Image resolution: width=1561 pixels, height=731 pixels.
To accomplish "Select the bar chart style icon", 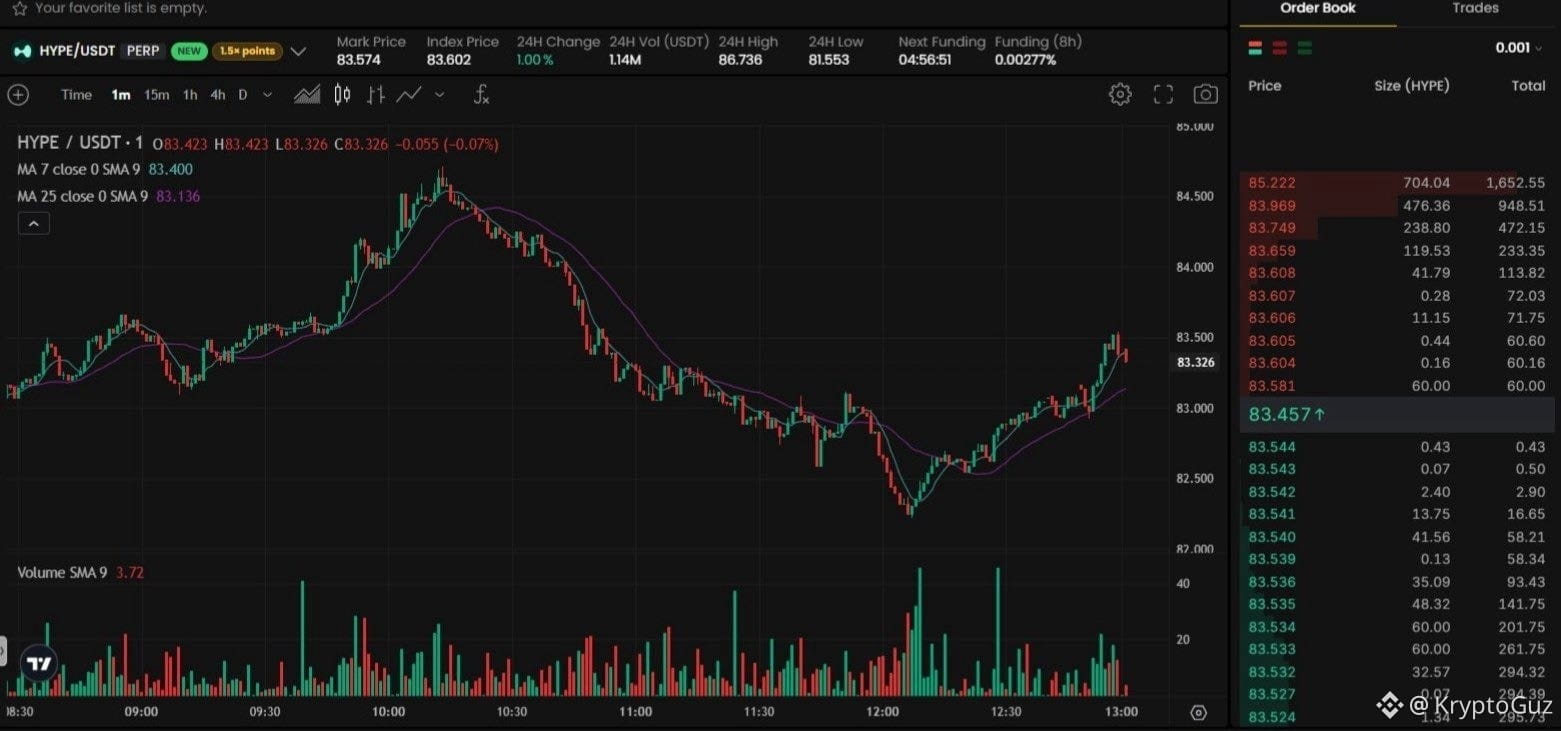I will (376, 95).
